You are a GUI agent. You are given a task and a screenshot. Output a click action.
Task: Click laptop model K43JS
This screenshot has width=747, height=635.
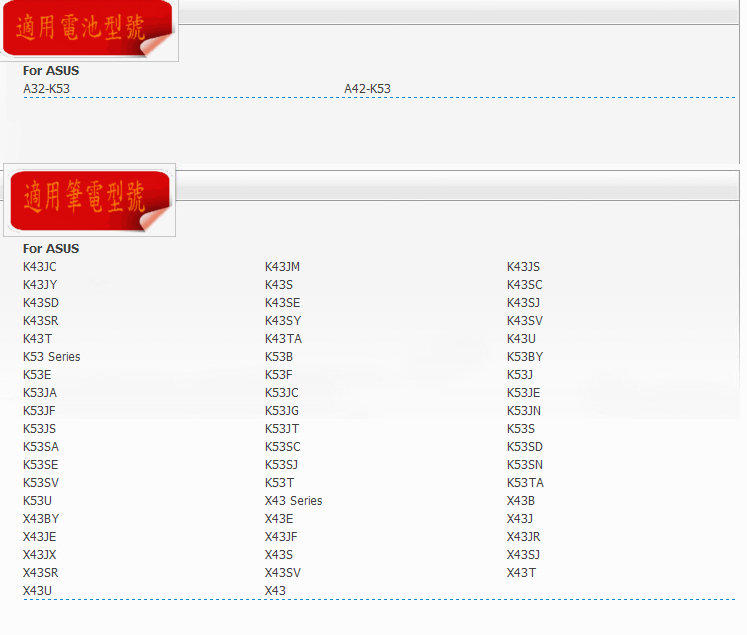(523, 267)
